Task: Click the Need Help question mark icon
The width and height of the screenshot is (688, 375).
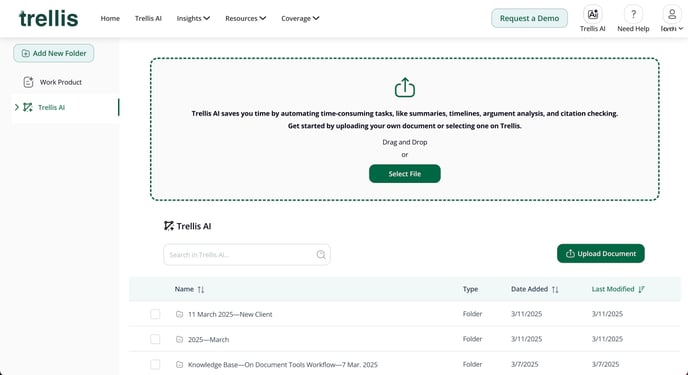Action: pyautogui.click(x=633, y=14)
